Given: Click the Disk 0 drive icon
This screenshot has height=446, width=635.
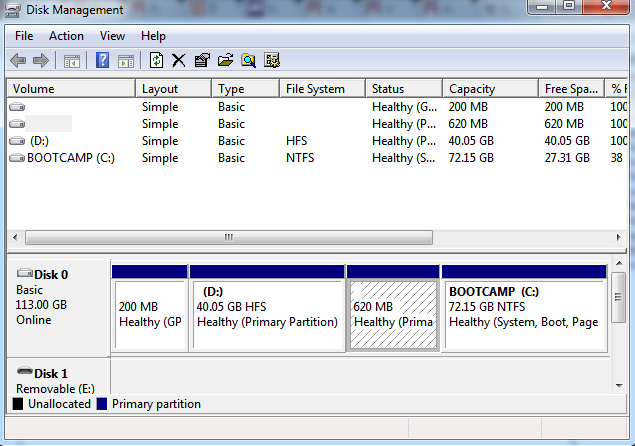Looking at the screenshot, I should (25, 273).
